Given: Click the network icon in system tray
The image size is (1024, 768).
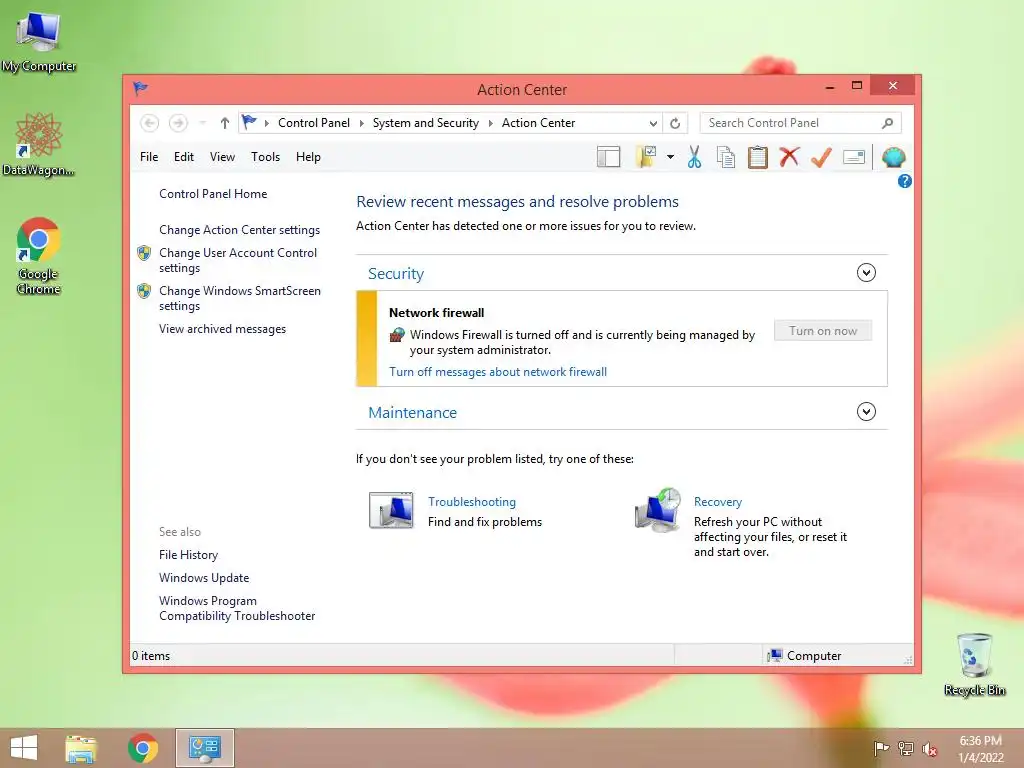Looking at the screenshot, I should tap(906, 748).
